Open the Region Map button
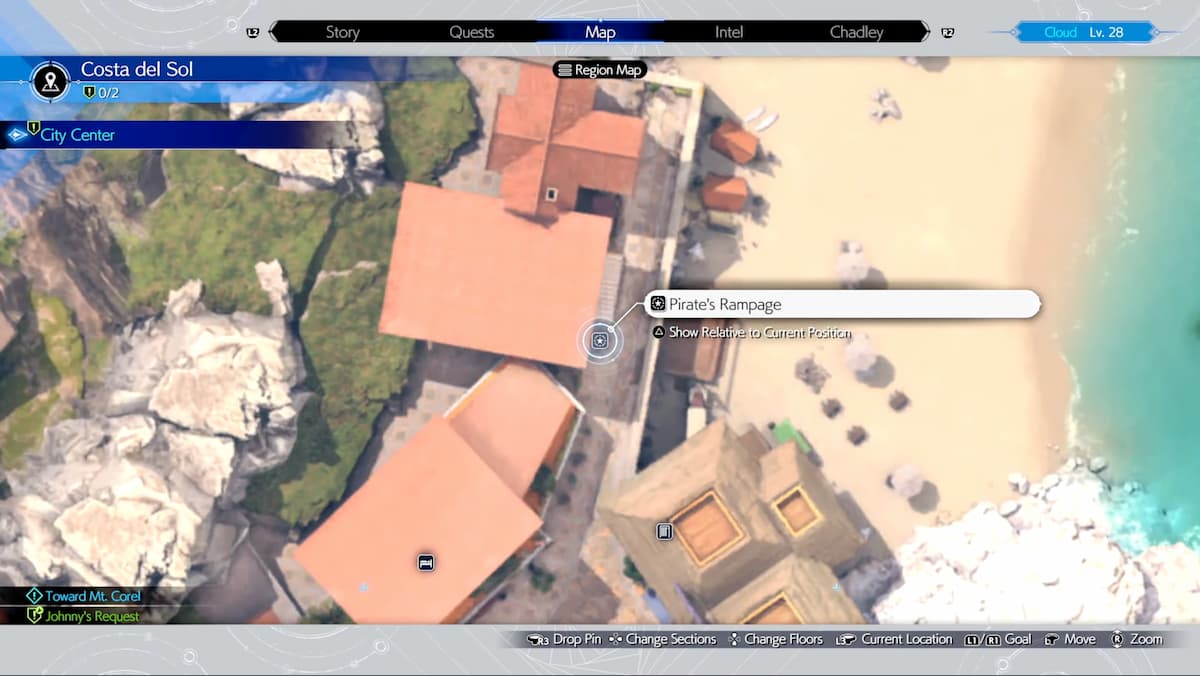The height and width of the screenshot is (676, 1200). point(600,70)
